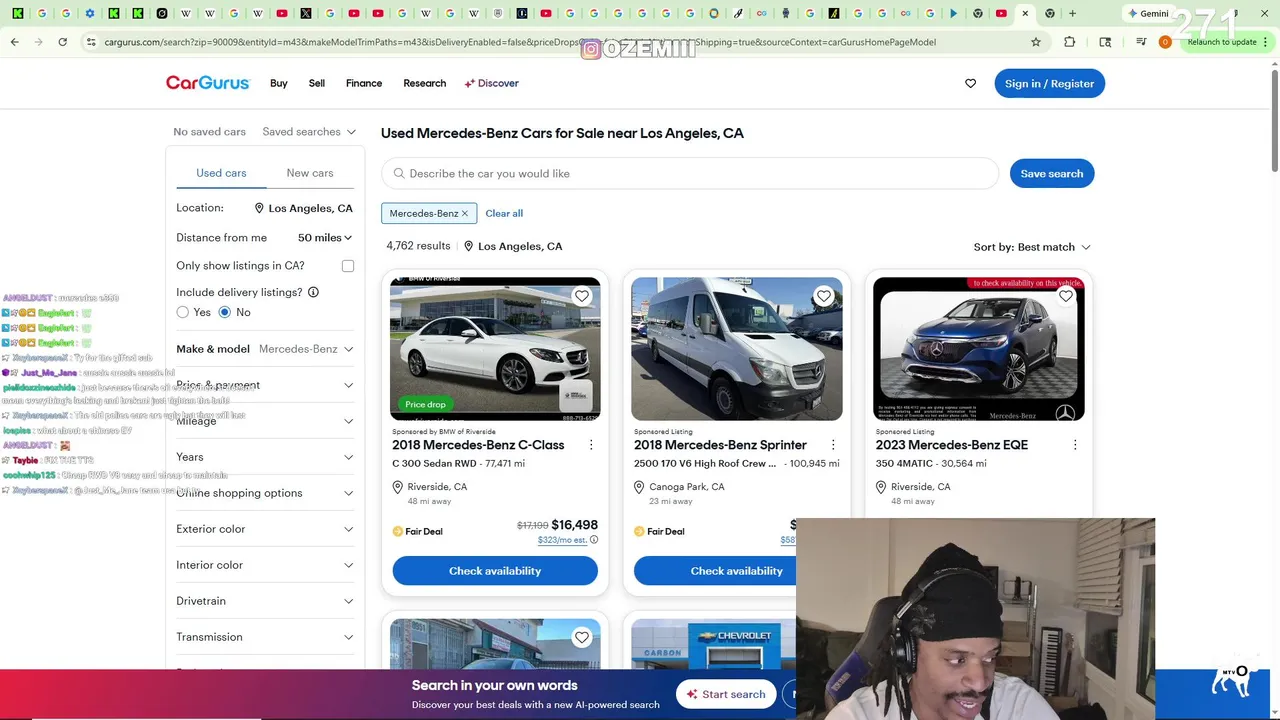Check Only show listings in CA

348,266
